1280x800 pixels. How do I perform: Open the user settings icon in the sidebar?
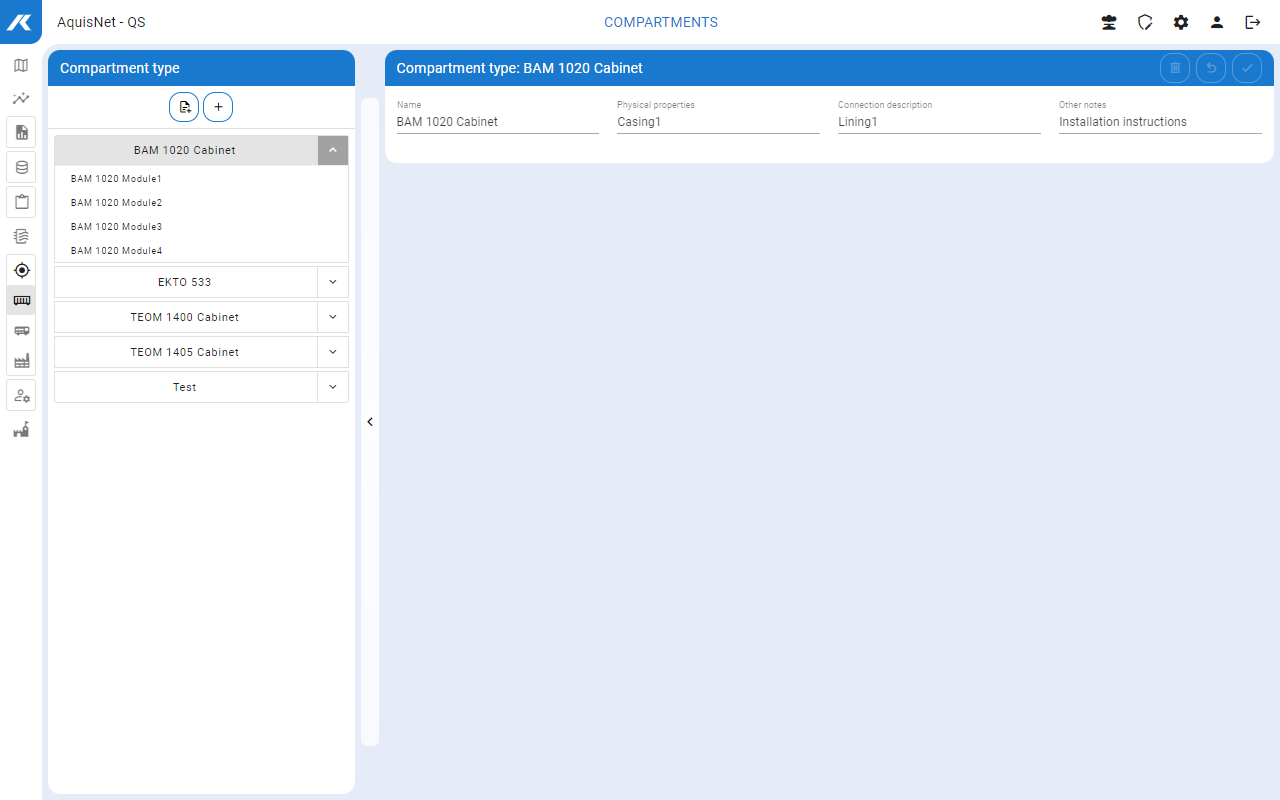click(x=21, y=396)
